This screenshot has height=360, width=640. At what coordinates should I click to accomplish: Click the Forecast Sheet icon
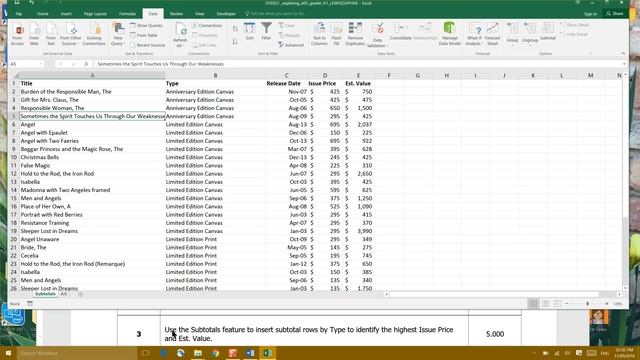click(493, 34)
